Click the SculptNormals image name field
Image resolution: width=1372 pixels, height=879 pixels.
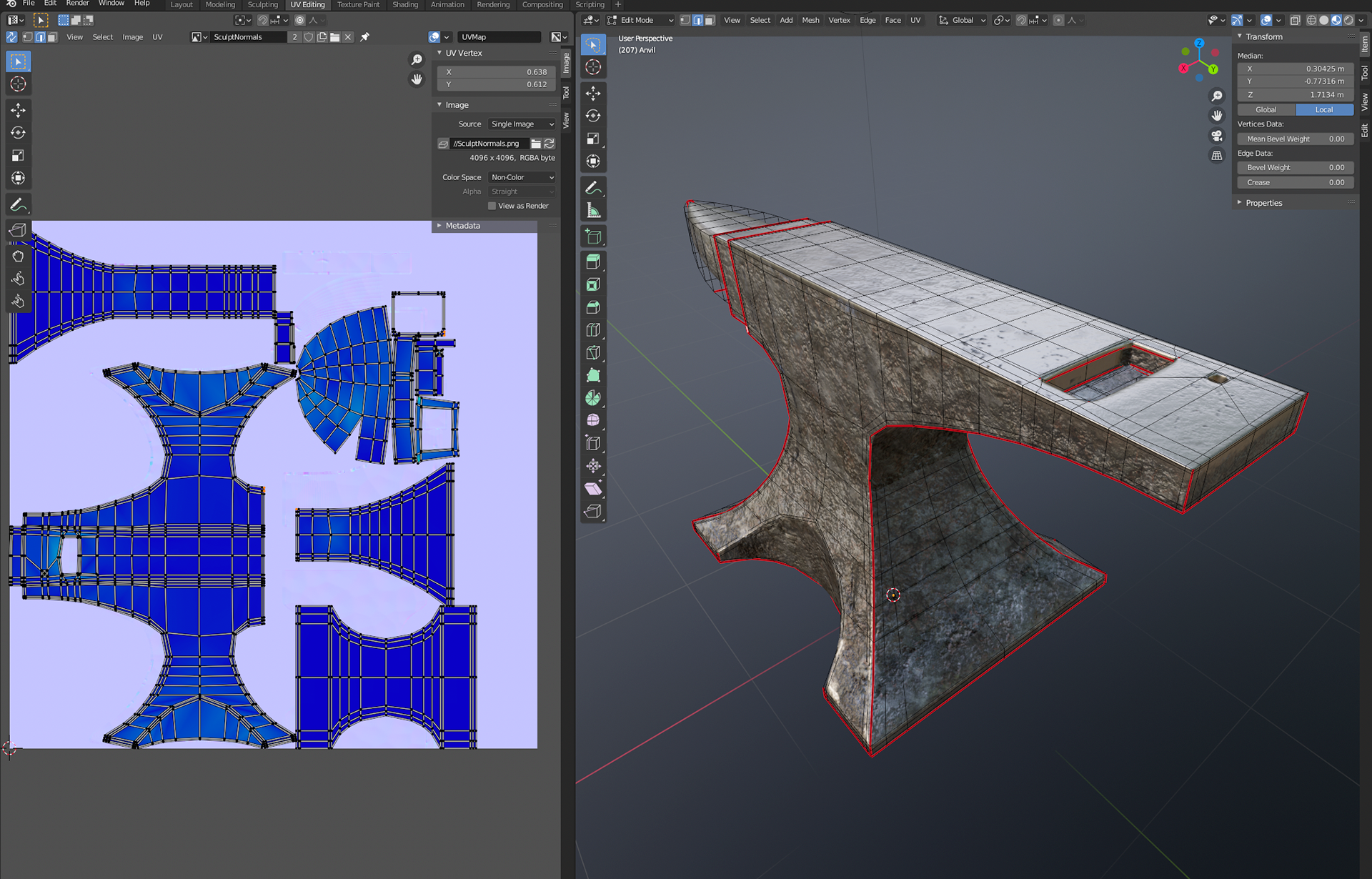(249, 37)
